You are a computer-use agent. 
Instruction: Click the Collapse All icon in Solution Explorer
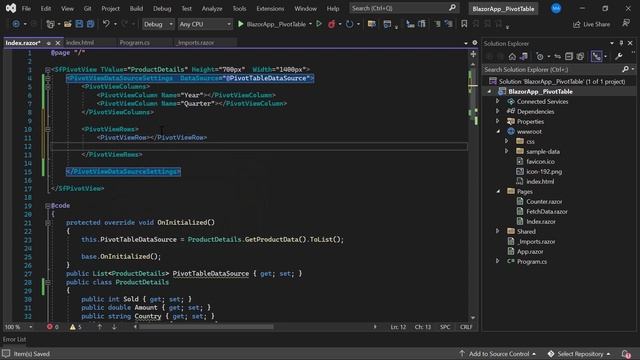pos(569,56)
